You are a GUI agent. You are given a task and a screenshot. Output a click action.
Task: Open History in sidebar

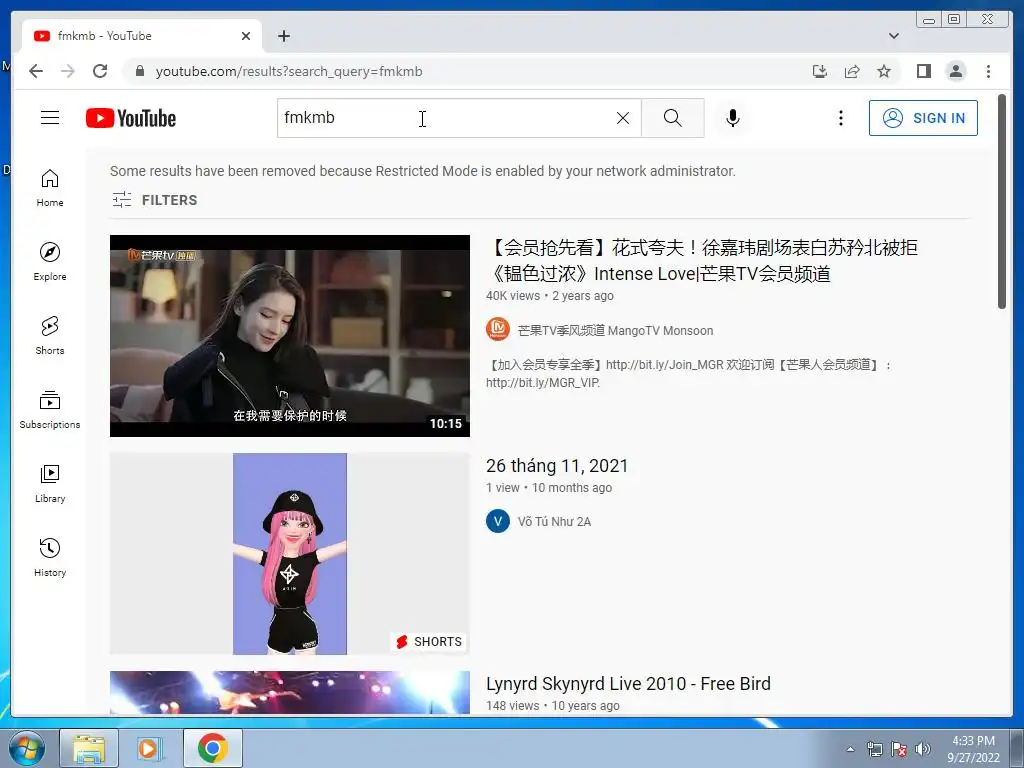(50, 557)
